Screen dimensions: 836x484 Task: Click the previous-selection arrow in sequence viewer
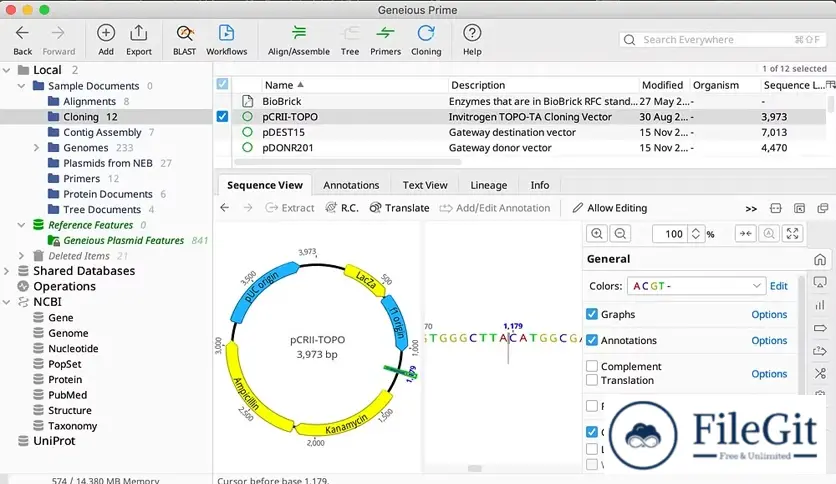[224, 208]
